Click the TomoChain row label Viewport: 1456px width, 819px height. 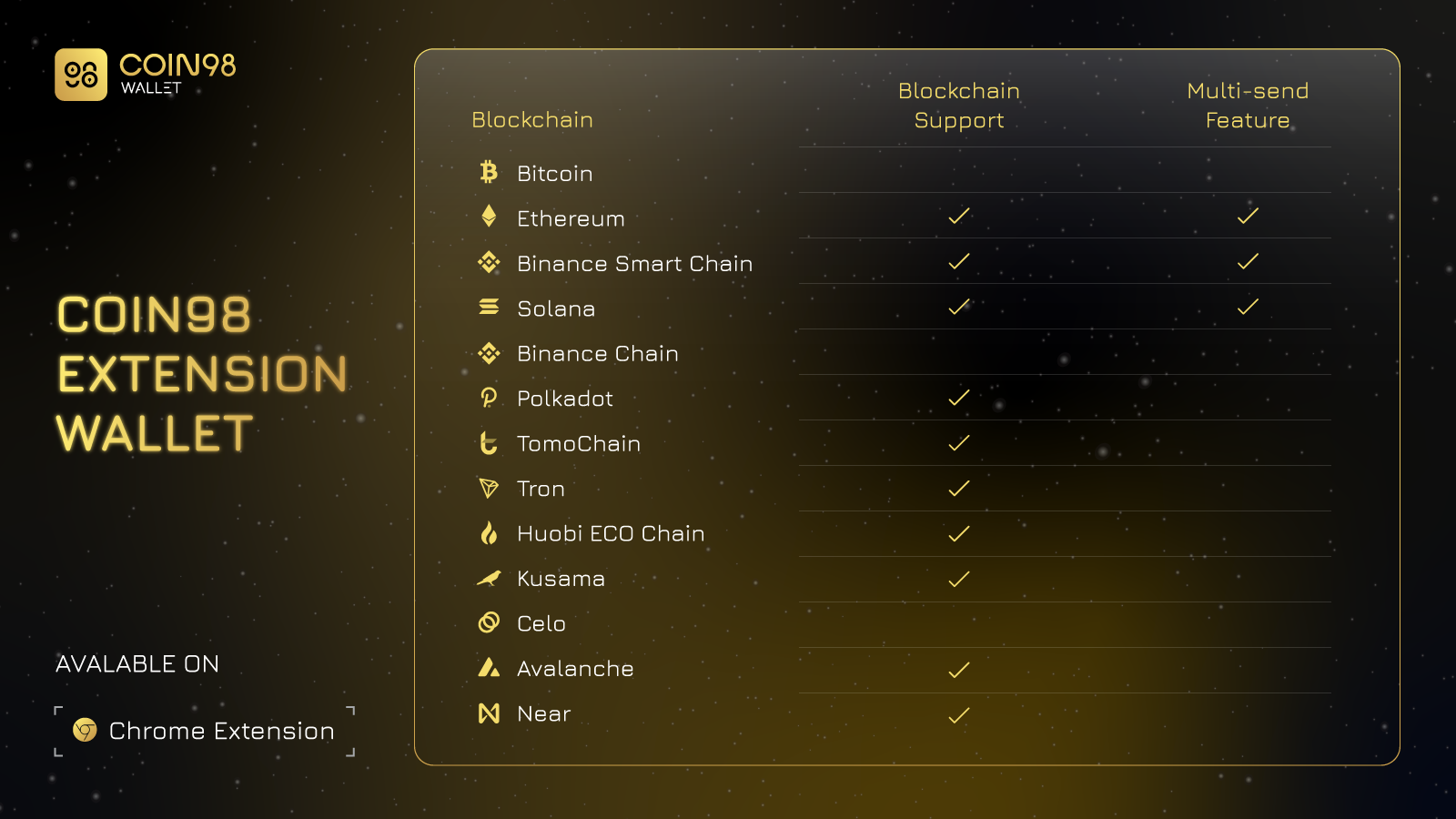click(579, 443)
